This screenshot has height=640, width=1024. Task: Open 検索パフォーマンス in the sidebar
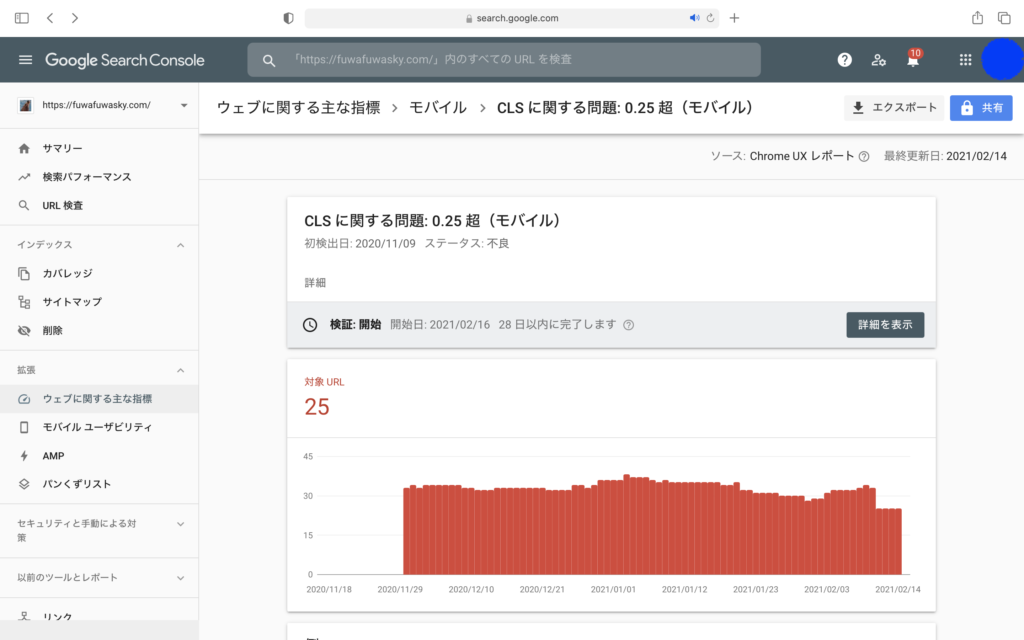click(x=99, y=177)
